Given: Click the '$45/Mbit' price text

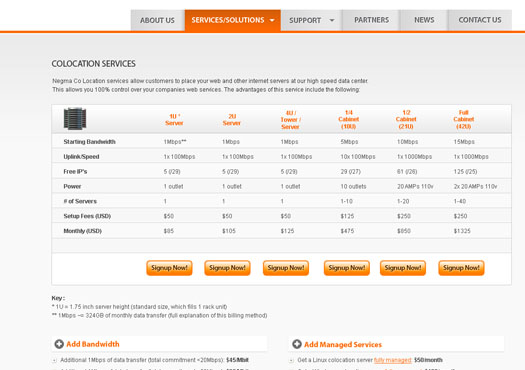Looking at the screenshot, I should (x=237, y=360).
